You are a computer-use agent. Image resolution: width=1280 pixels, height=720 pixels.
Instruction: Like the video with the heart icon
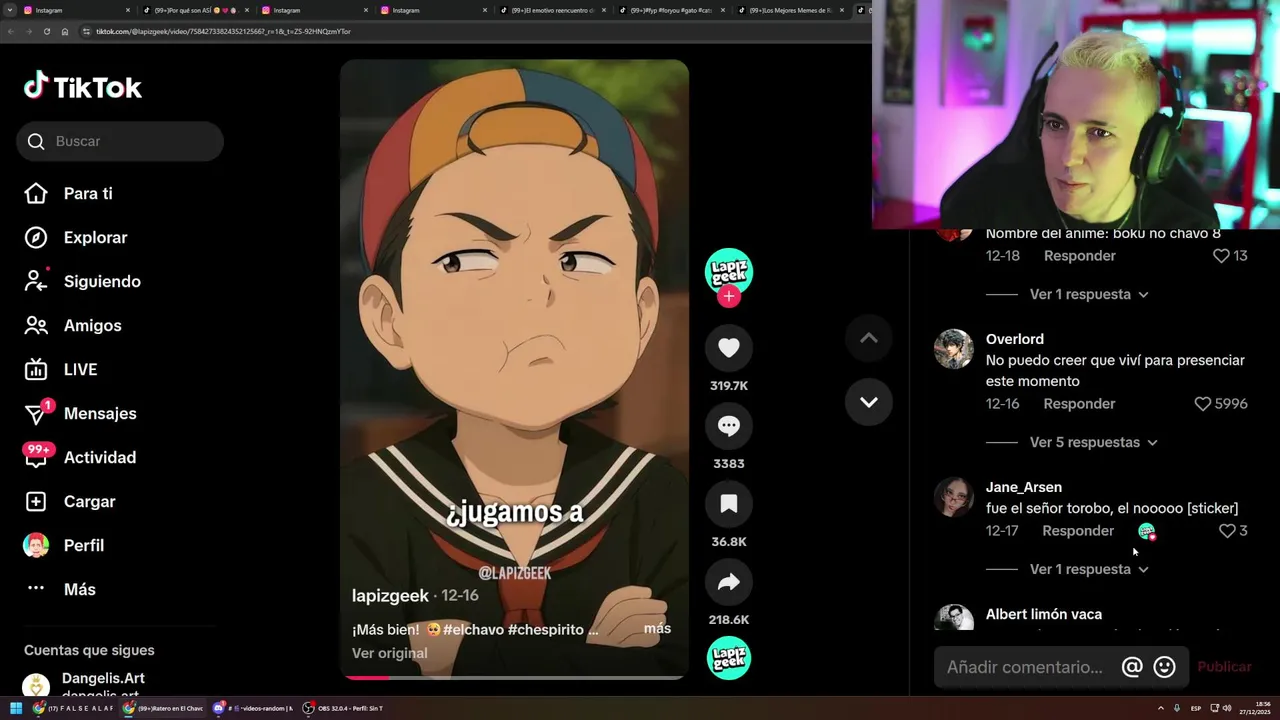[729, 347]
